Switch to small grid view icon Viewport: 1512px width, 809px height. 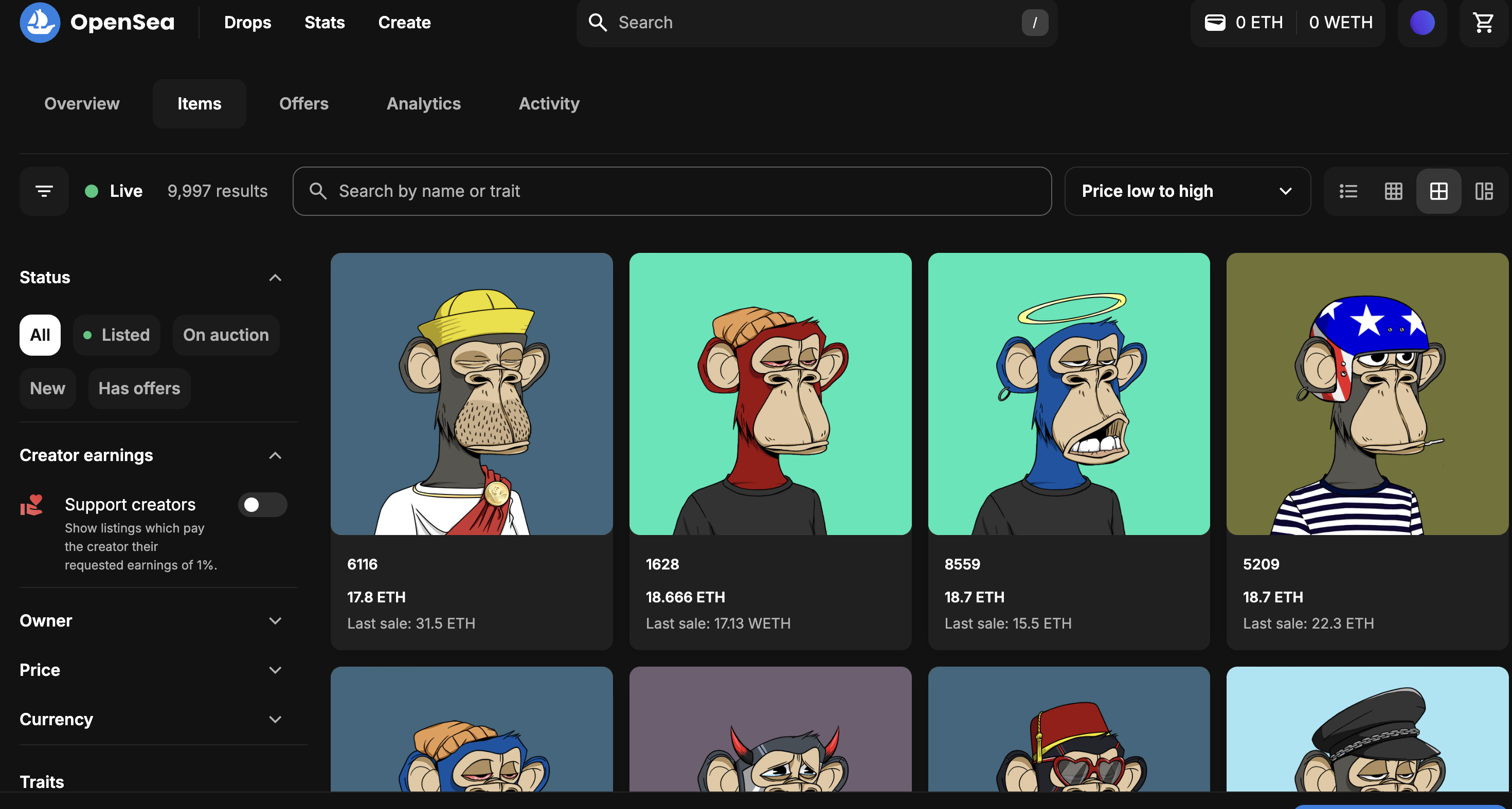1393,191
